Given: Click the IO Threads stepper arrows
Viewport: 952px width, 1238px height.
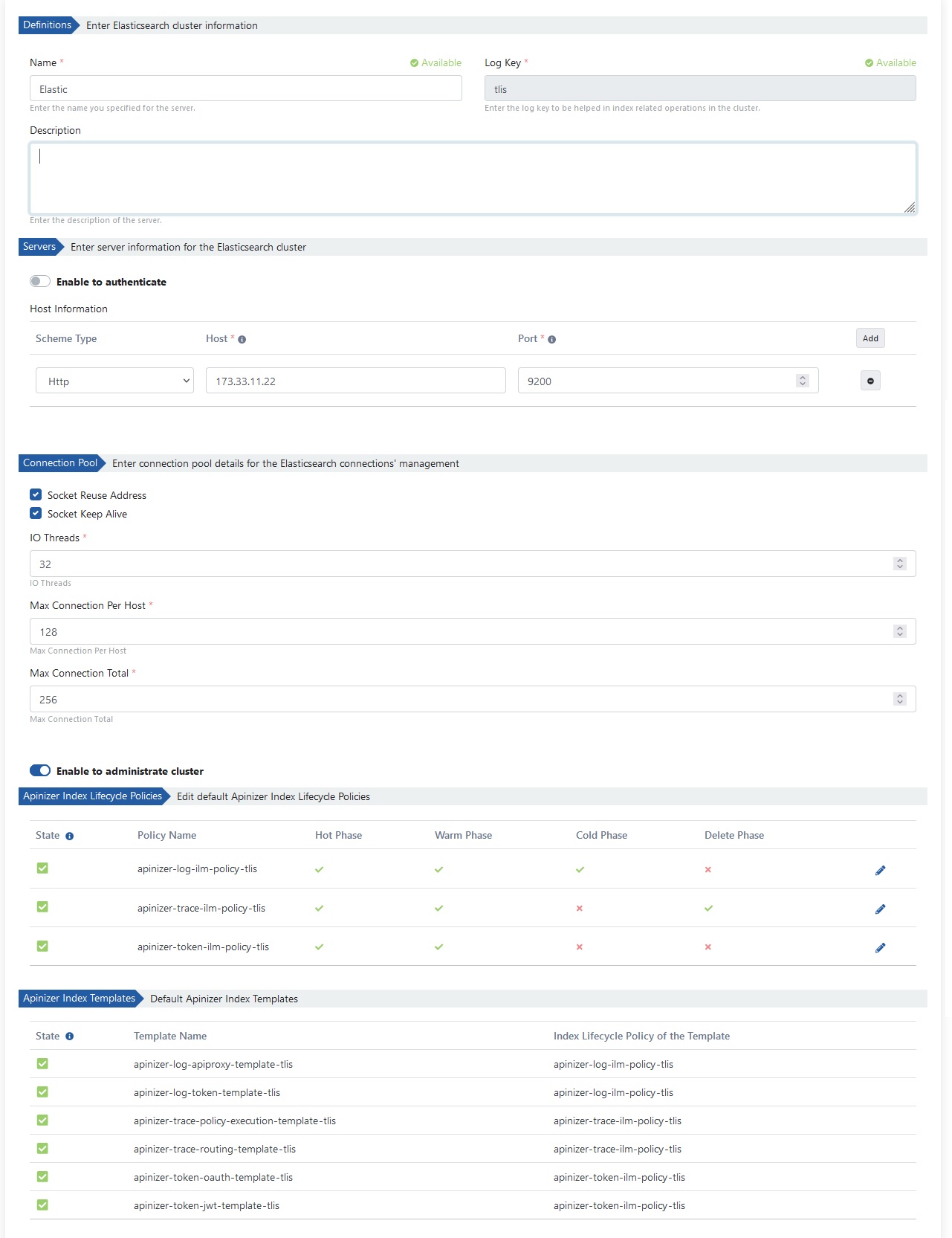Looking at the screenshot, I should tap(899, 564).
